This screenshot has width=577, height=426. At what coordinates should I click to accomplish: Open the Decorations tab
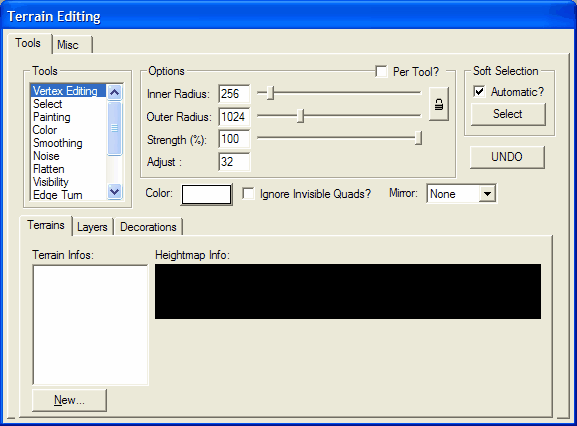pyautogui.click(x=148, y=227)
